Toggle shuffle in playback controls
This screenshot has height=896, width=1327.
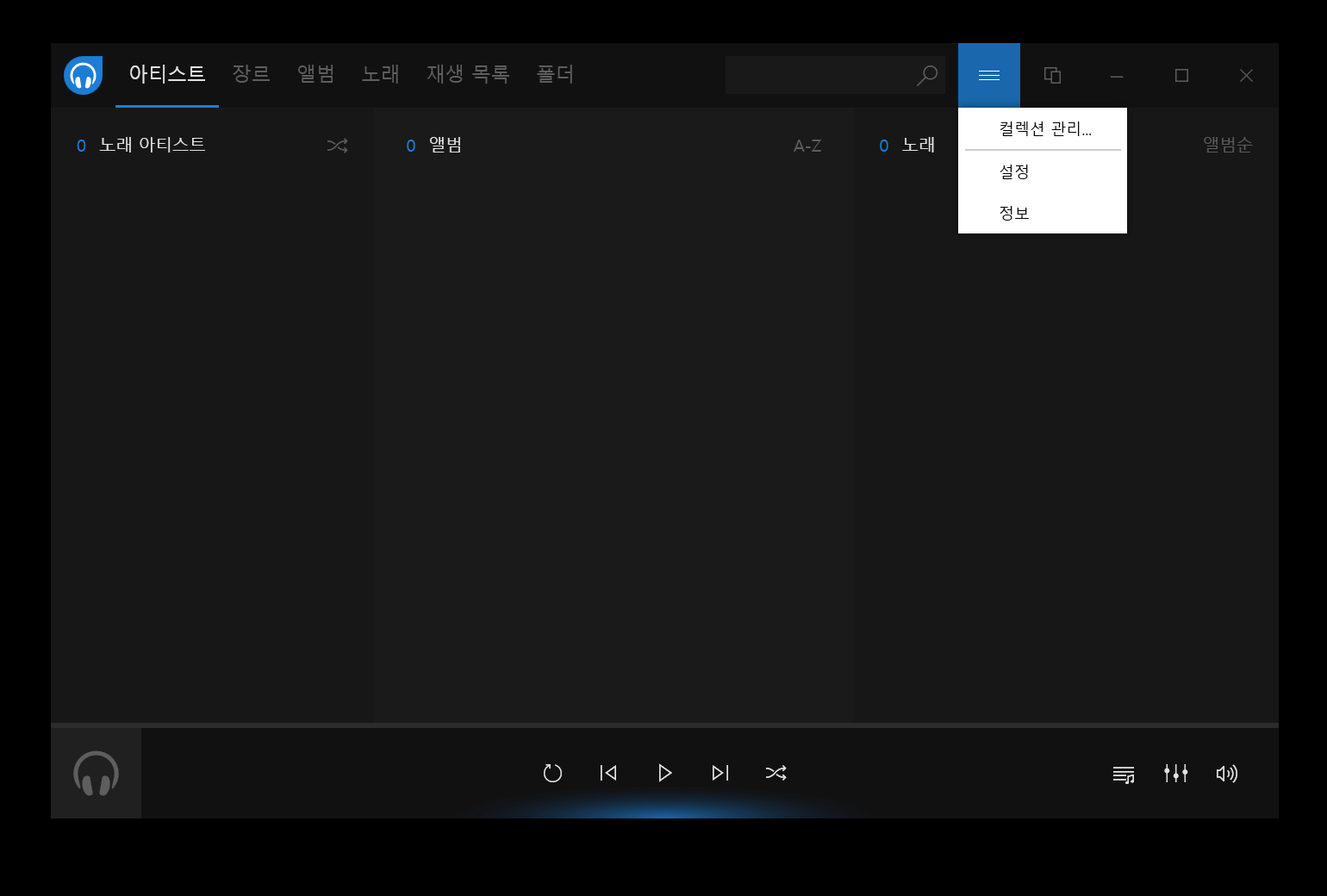pos(776,773)
